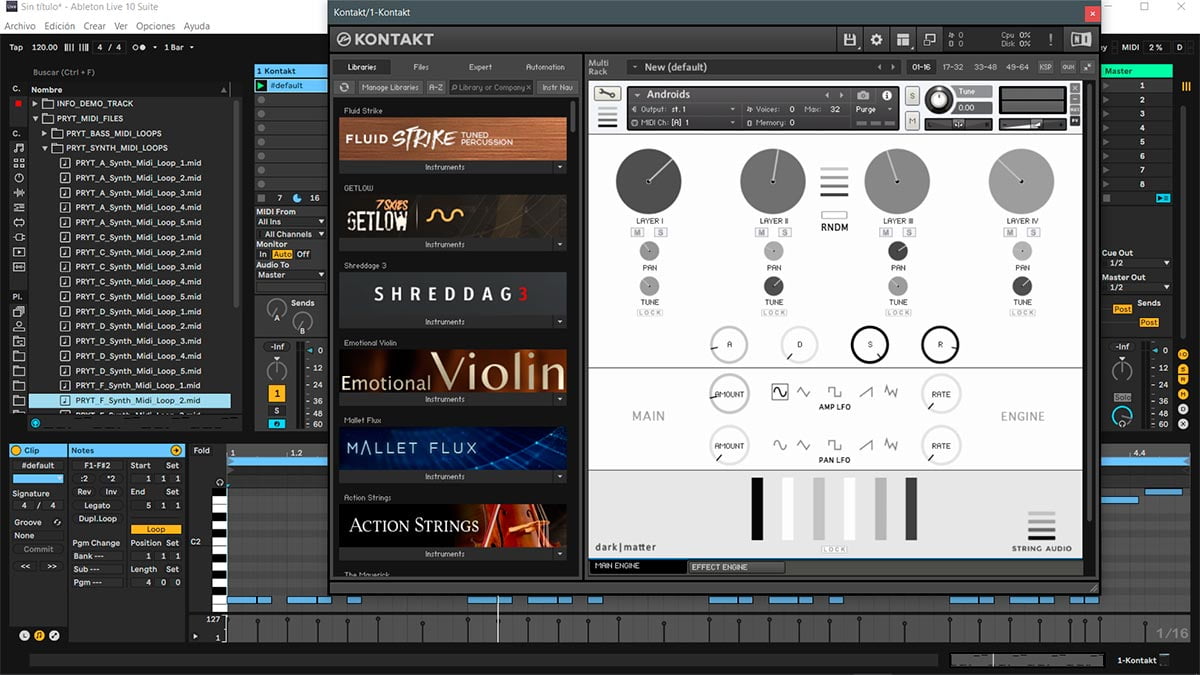The width and height of the screenshot is (1200, 675).
Task: Open Output st. 1 dropdown
Action: click(x=683, y=109)
